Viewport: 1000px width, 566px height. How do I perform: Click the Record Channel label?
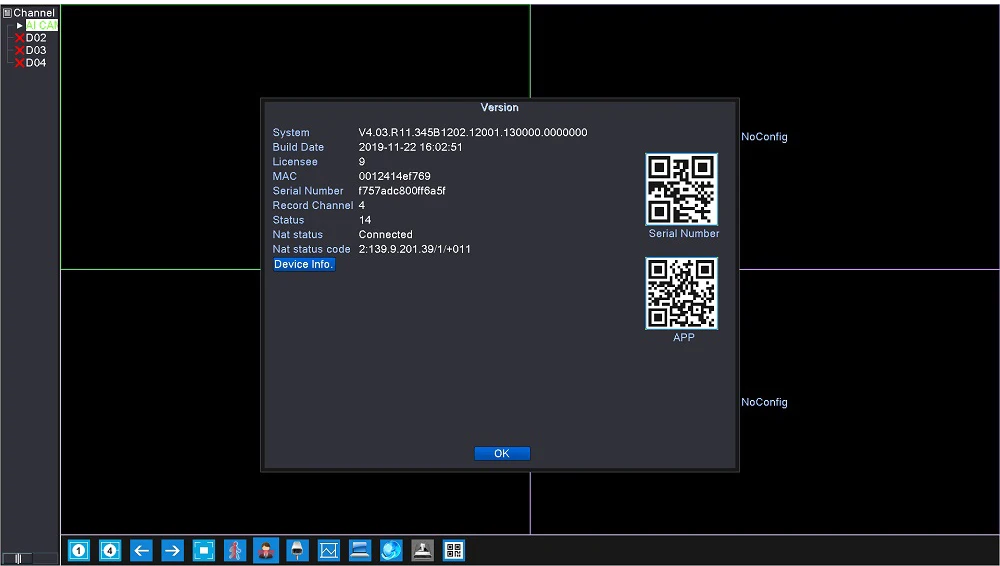312,205
